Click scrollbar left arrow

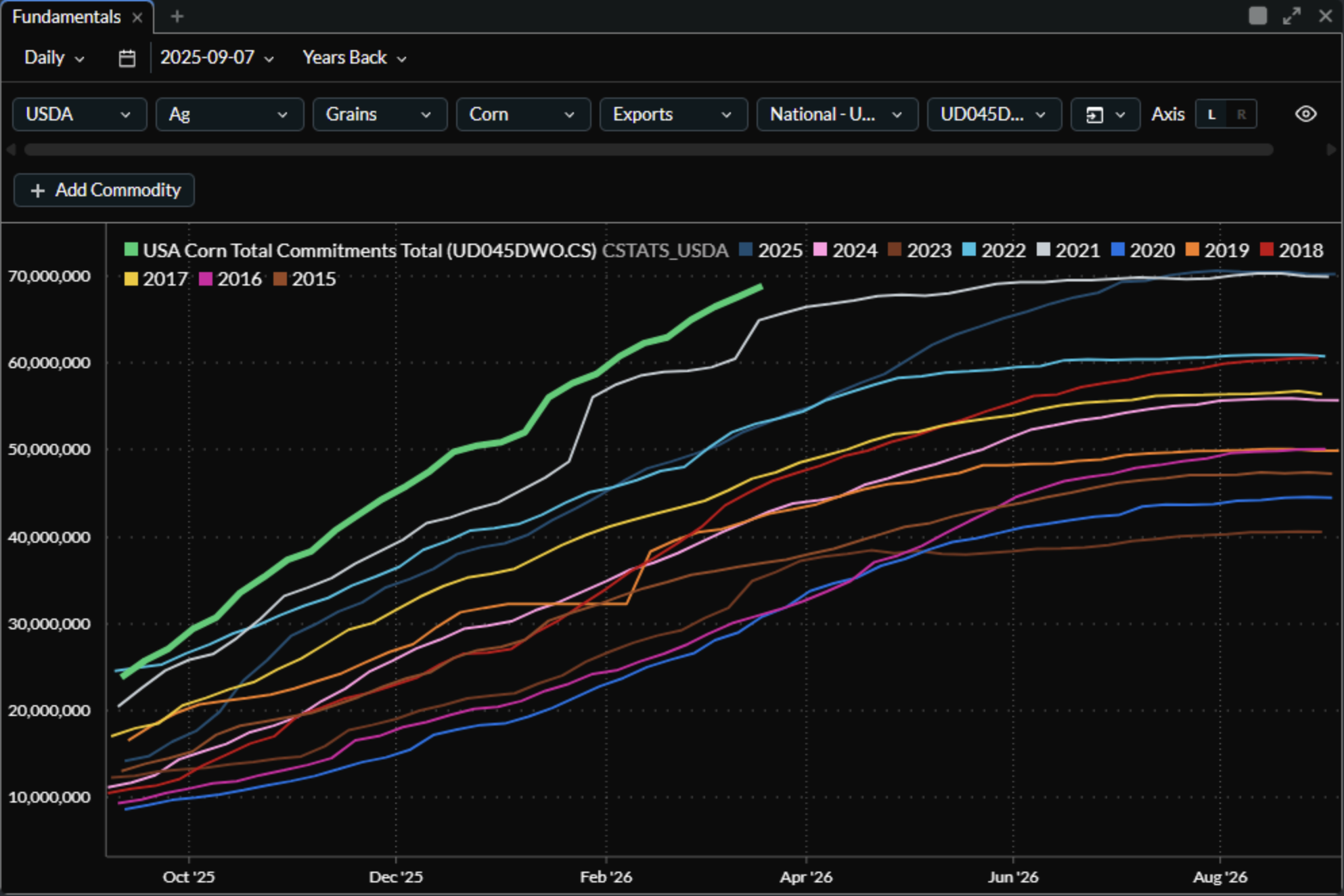click(x=11, y=150)
